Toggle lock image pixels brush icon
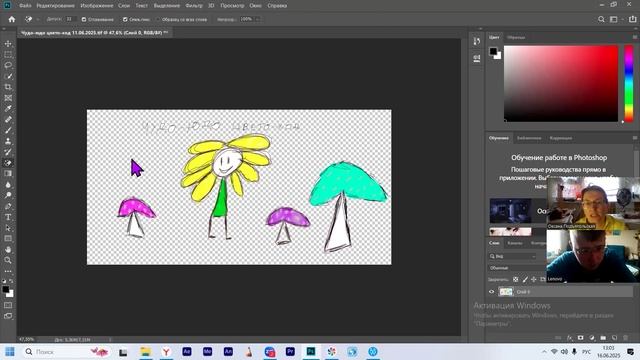 pyautogui.click(x=525, y=280)
